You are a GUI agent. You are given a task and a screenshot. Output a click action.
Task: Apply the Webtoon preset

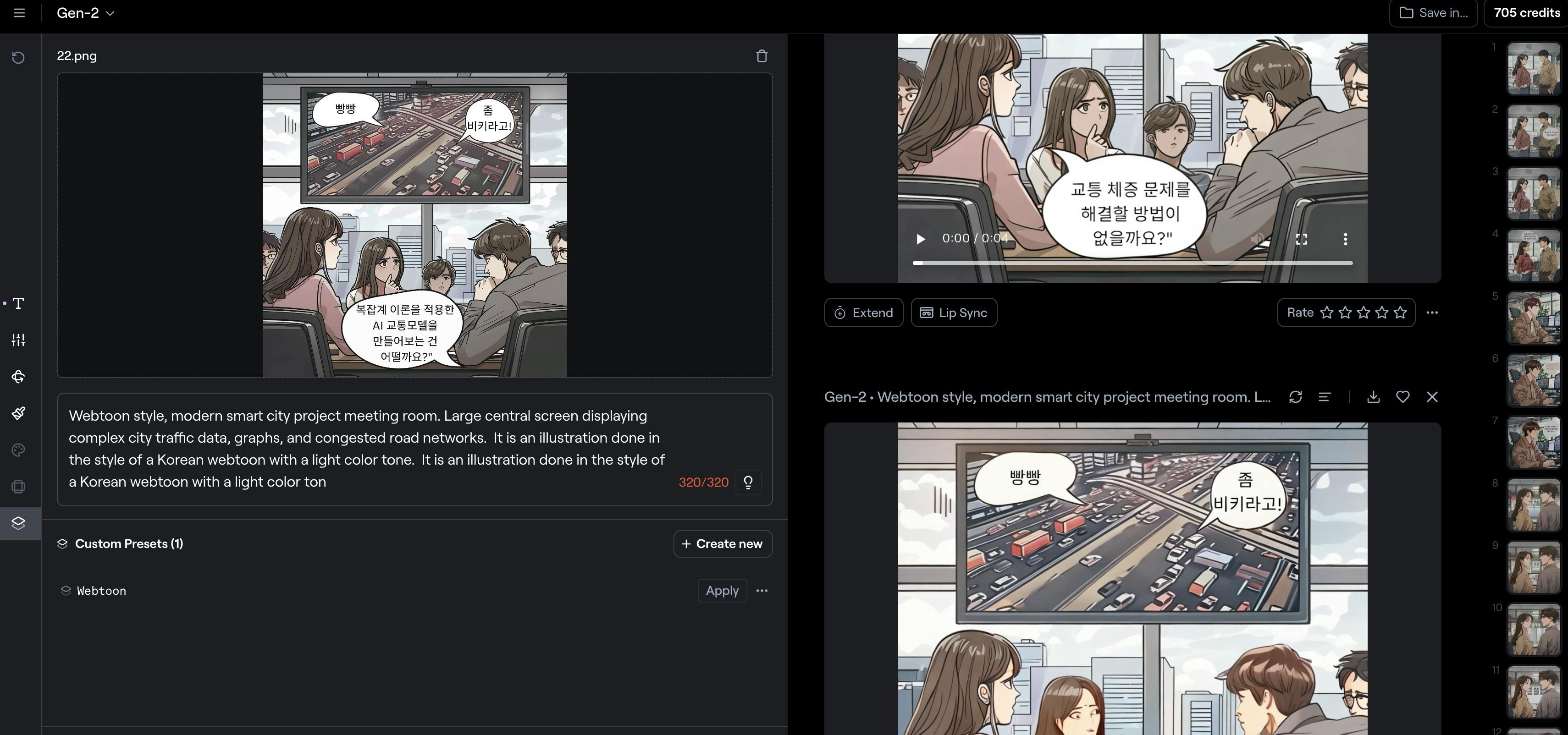point(722,591)
